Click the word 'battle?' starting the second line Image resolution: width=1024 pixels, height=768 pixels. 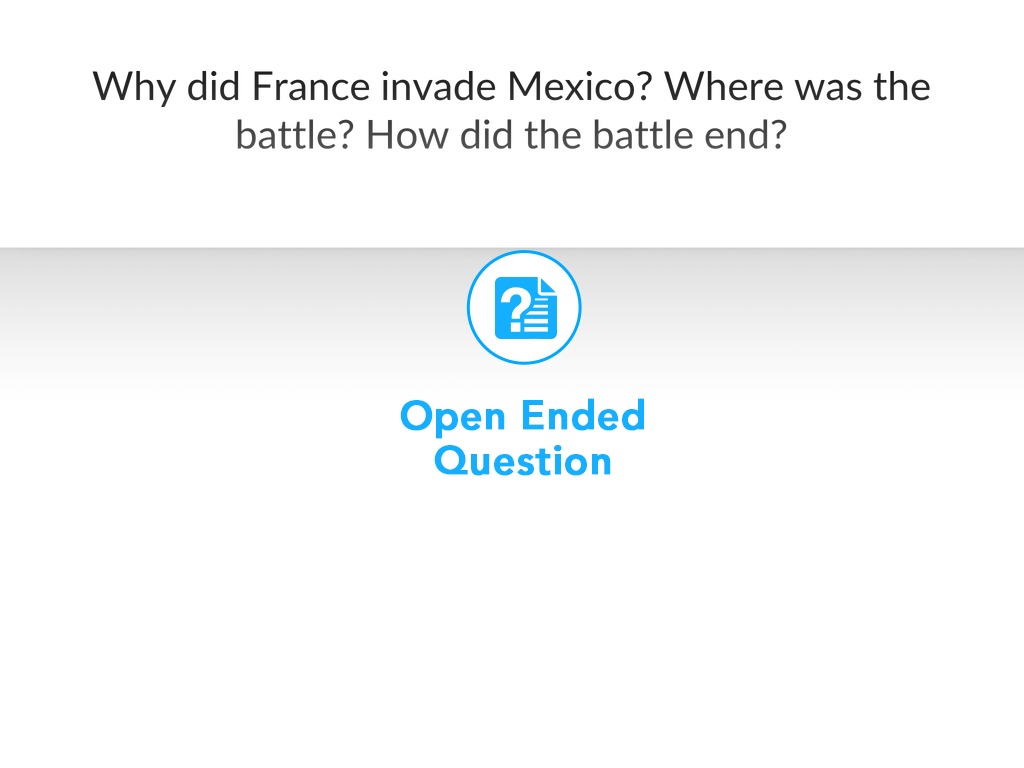[x=295, y=135]
